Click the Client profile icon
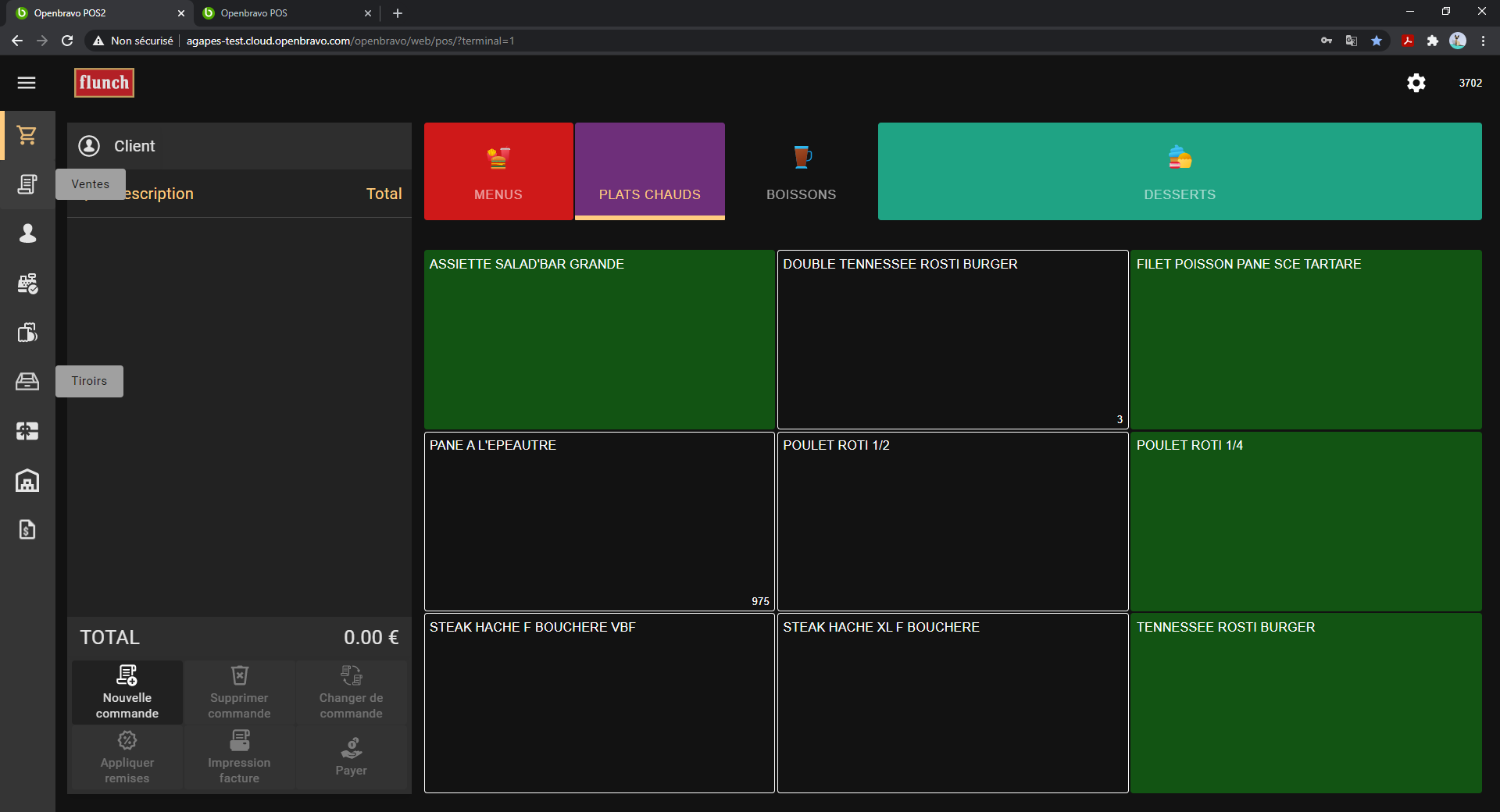 point(89,146)
